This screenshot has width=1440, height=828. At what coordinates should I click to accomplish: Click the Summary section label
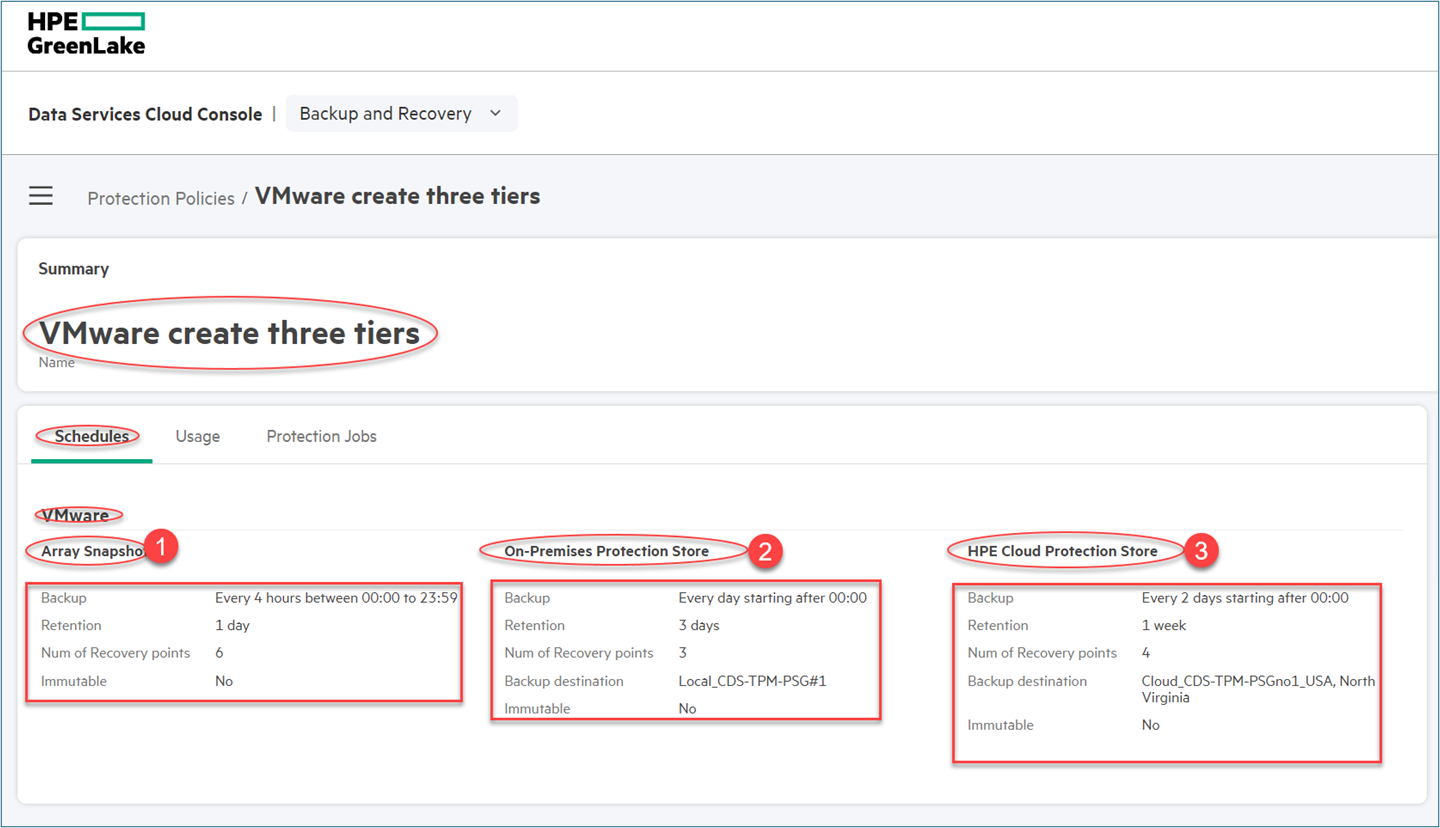coord(73,269)
